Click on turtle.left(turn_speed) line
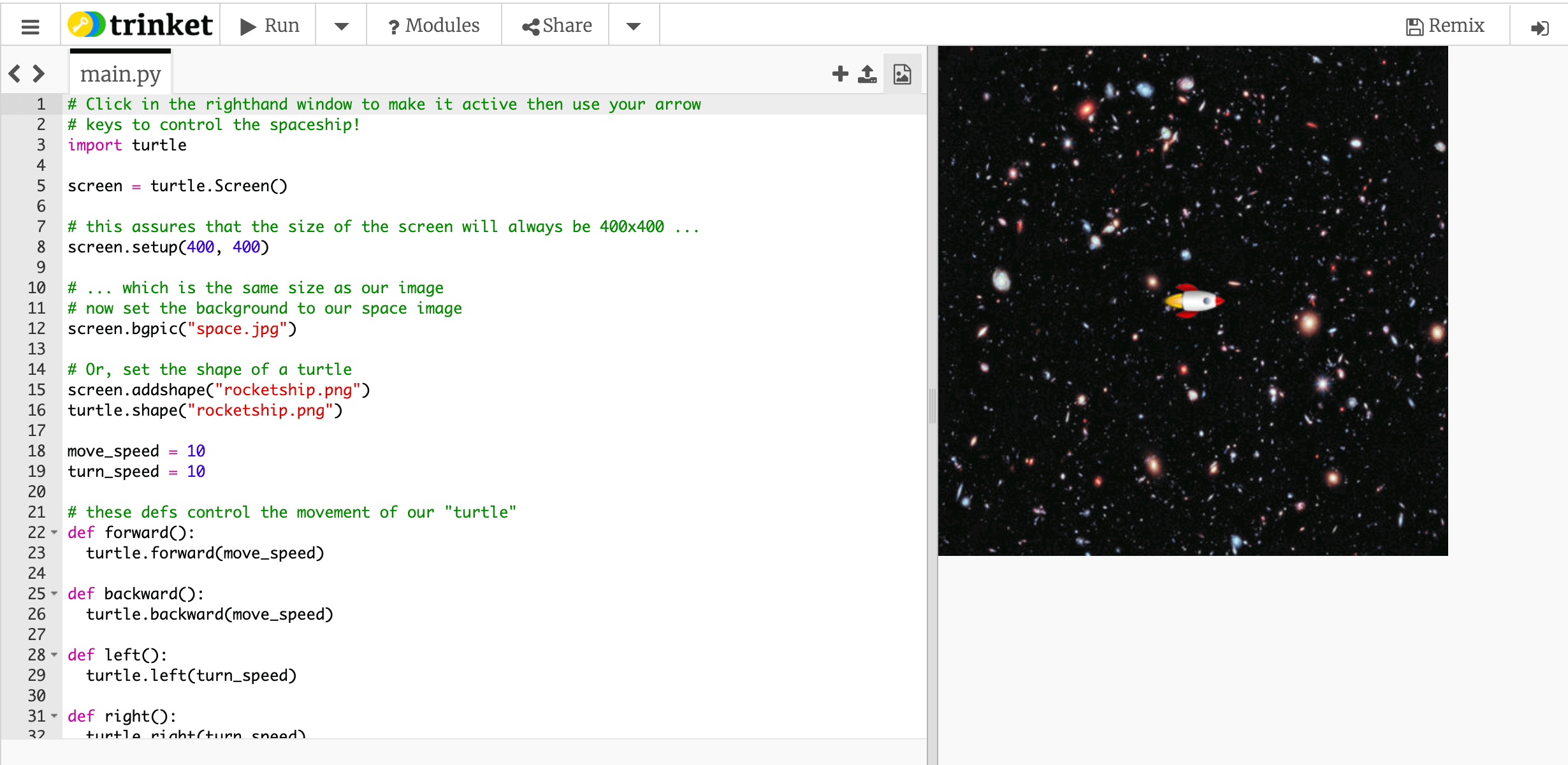Screen dimensions: 1568x765 pyautogui.click(x=191, y=675)
